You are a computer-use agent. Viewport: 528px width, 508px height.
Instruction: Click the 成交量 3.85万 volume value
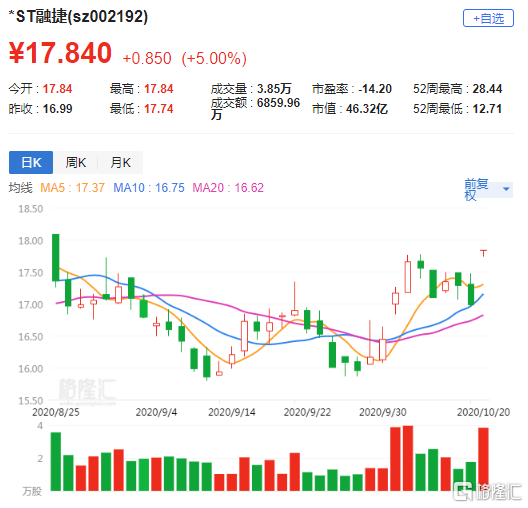pyautogui.click(x=251, y=89)
